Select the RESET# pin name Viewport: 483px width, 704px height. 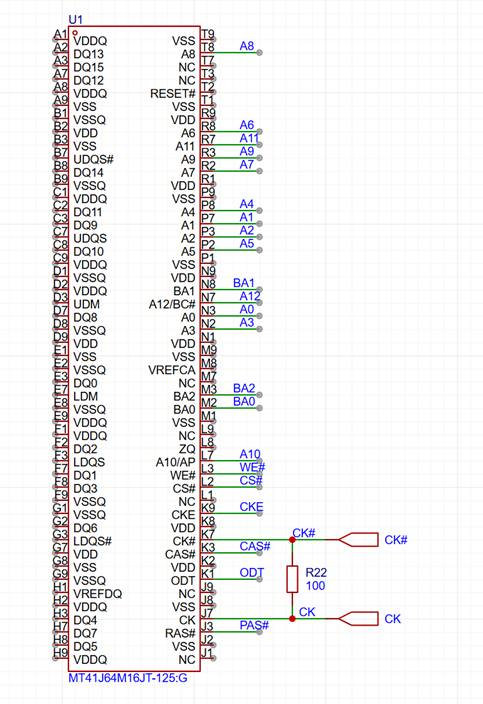[x=173, y=94]
